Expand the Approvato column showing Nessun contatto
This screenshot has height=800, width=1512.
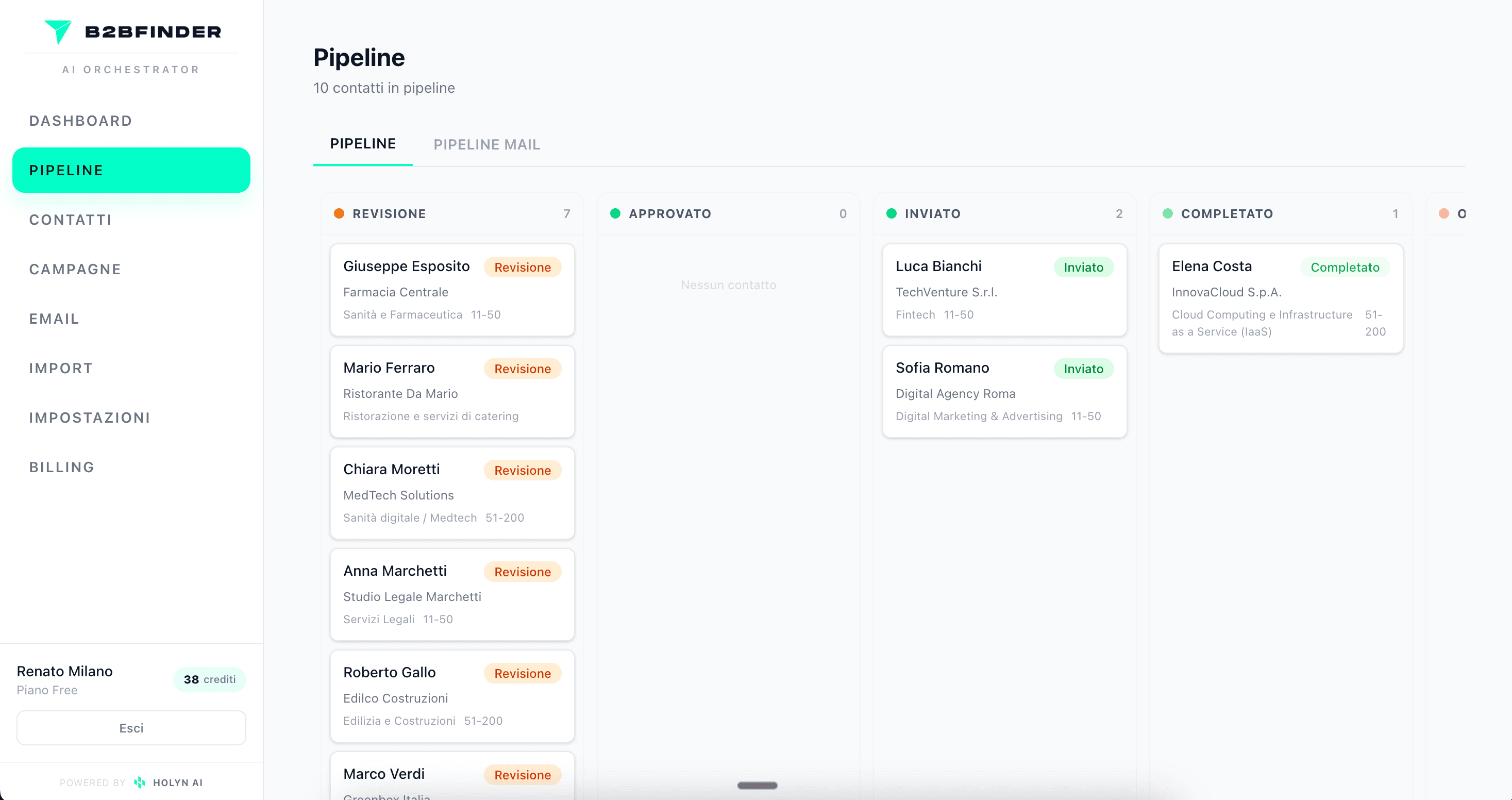(x=728, y=285)
